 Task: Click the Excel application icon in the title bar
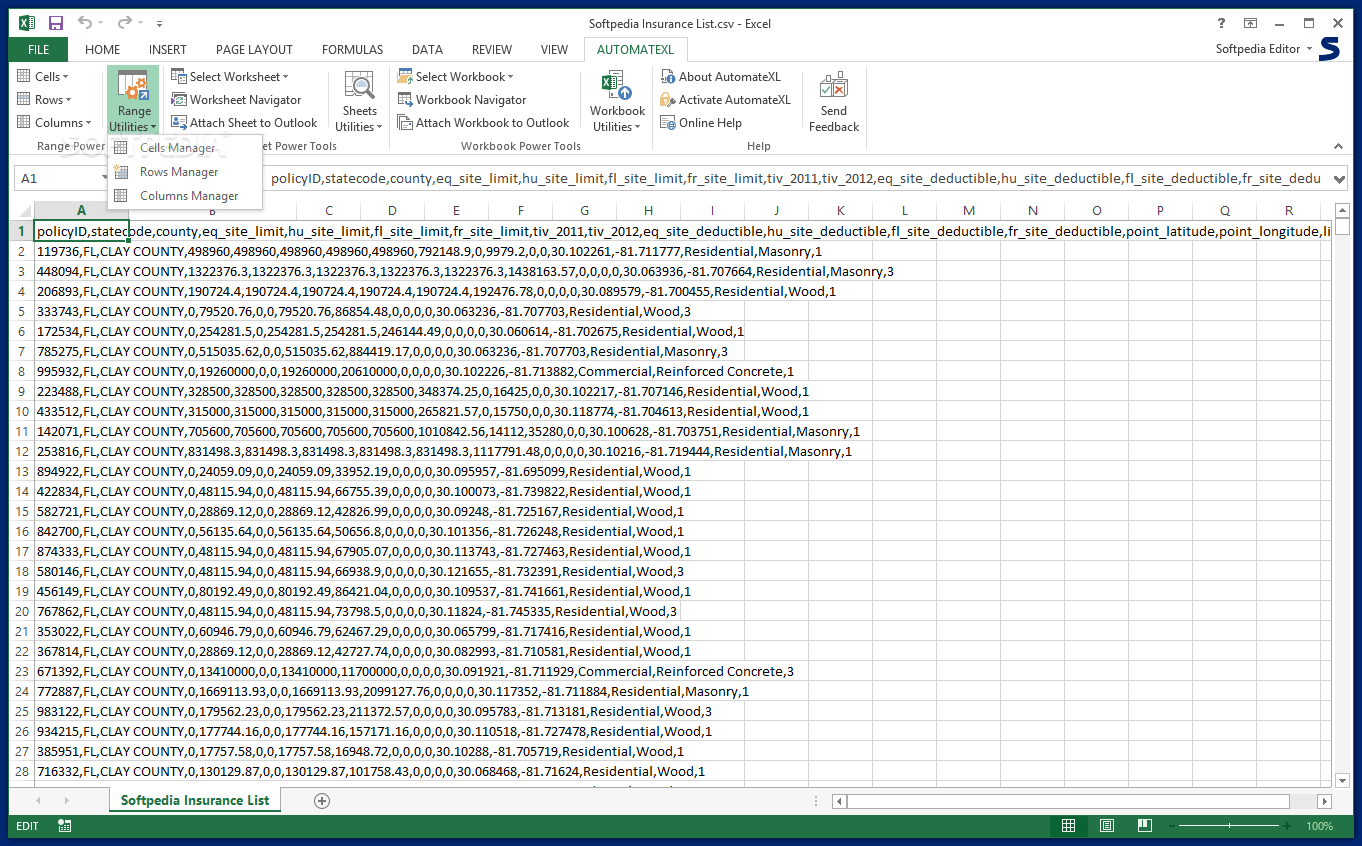[x=26, y=23]
